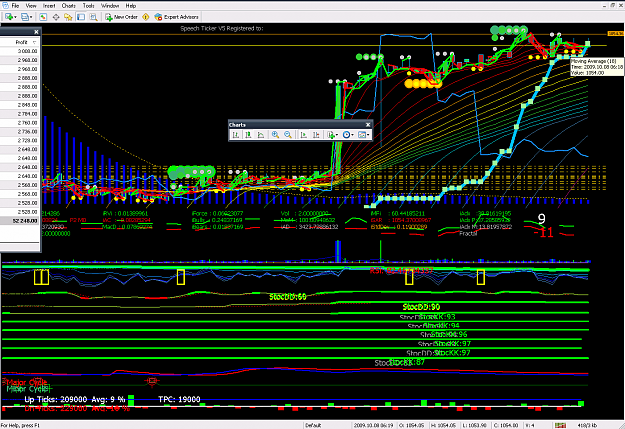Click the StocDD:90 label
Viewport: 625px width, 429px height.
pos(421,307)
